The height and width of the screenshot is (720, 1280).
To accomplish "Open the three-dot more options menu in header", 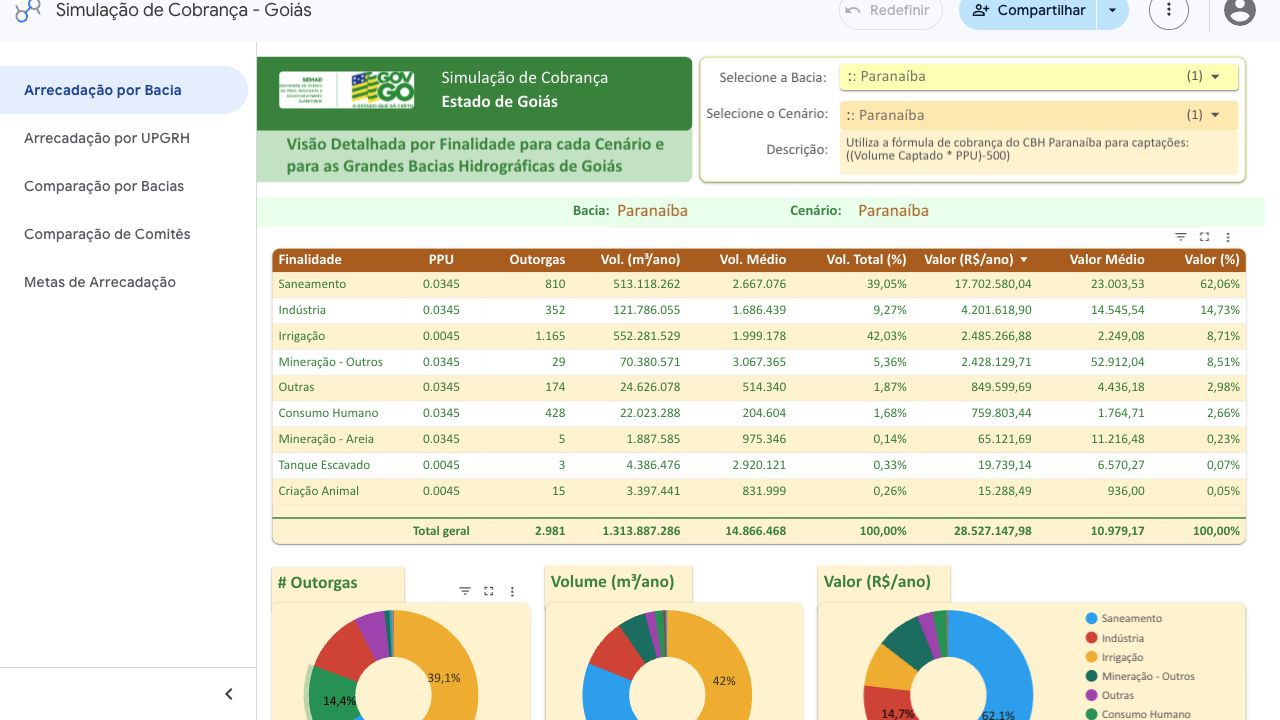I will tap(1169, 11).
